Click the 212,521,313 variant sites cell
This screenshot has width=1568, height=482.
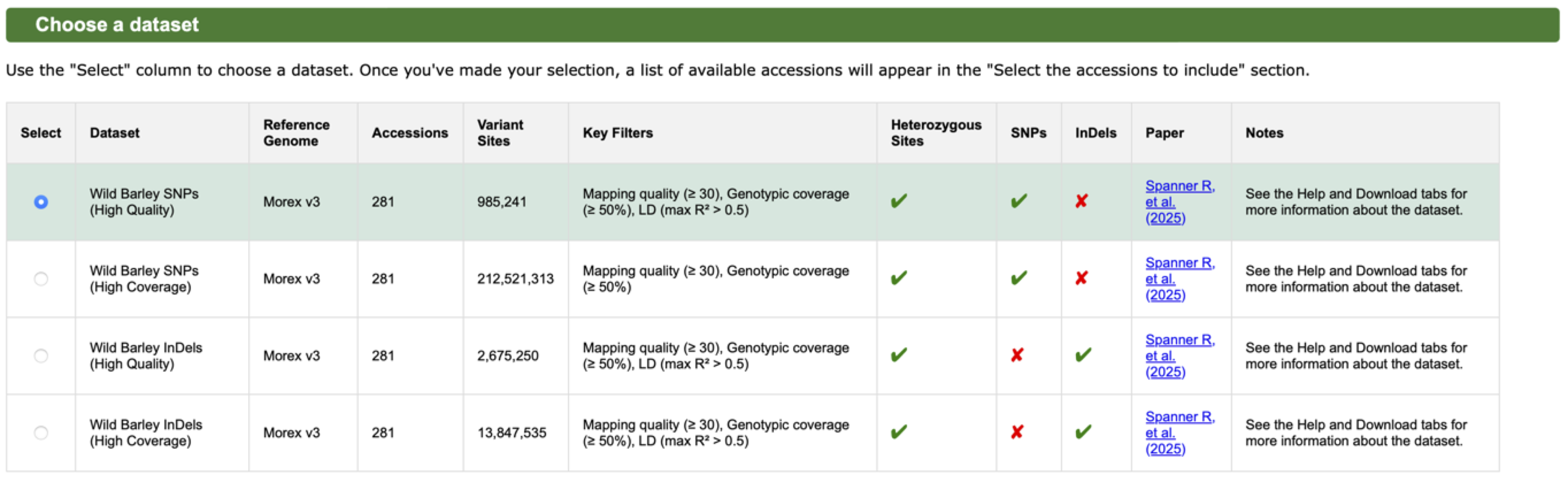point(515,279)
